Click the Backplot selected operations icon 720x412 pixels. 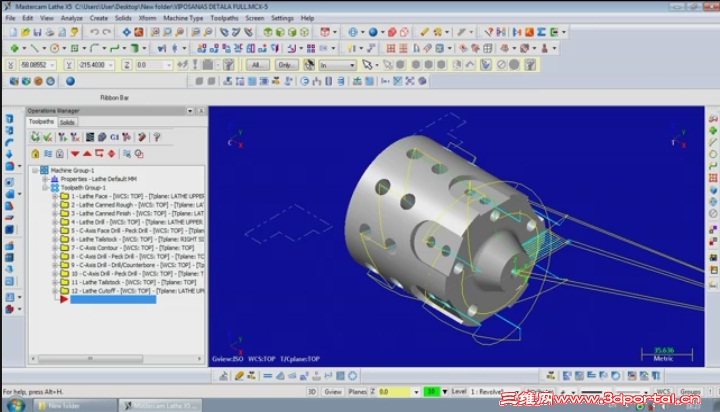90,137
